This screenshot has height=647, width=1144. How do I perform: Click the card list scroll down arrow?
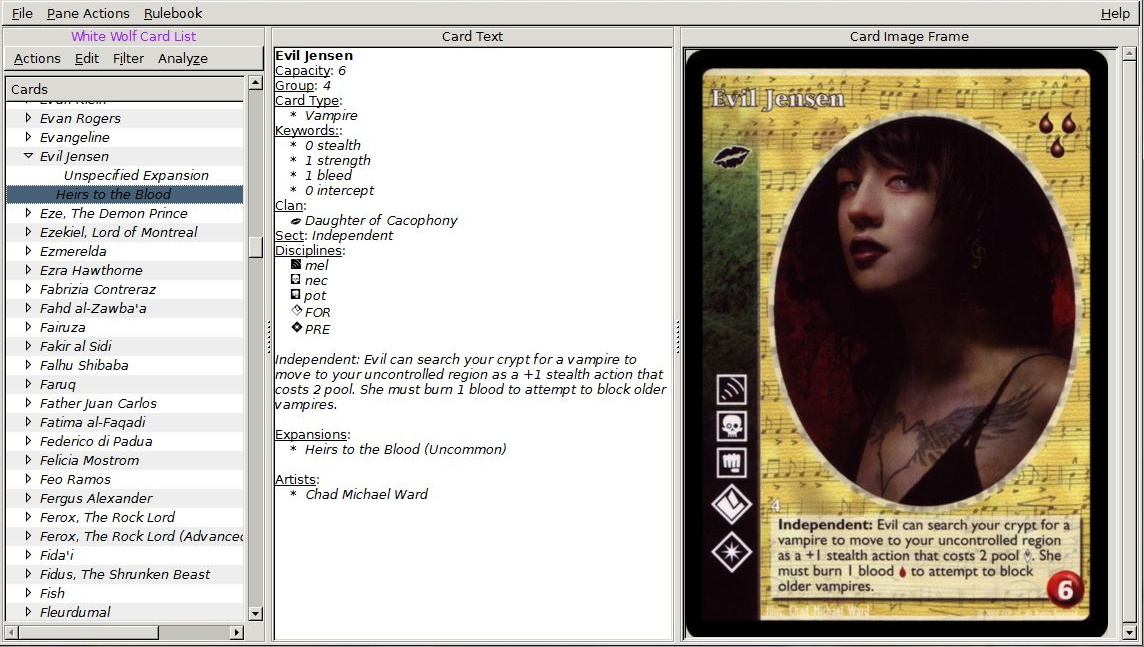pos(255,613)
